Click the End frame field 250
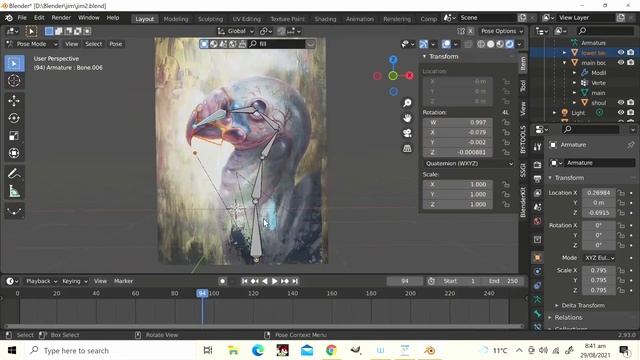 (x=504, y=281)
